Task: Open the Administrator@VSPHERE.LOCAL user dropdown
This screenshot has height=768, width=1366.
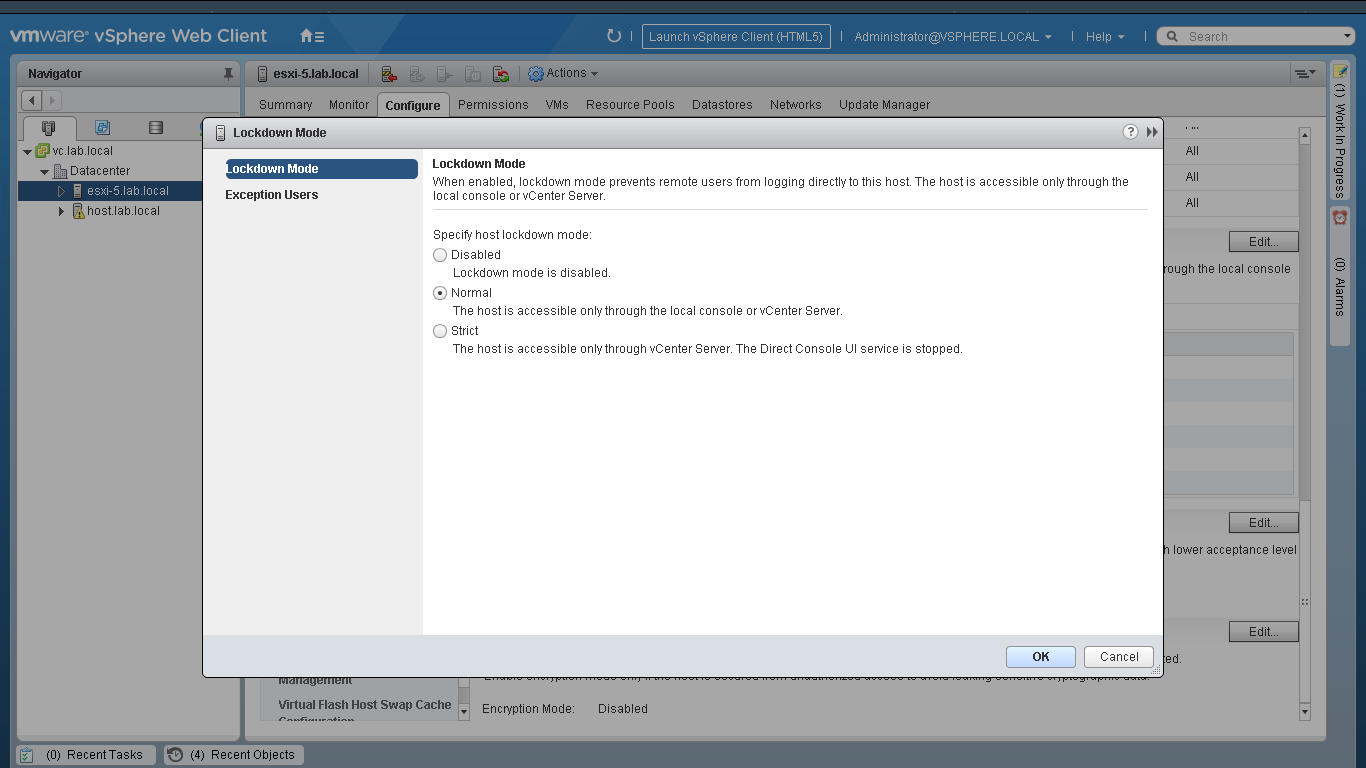Action: (x=952, y=36)
